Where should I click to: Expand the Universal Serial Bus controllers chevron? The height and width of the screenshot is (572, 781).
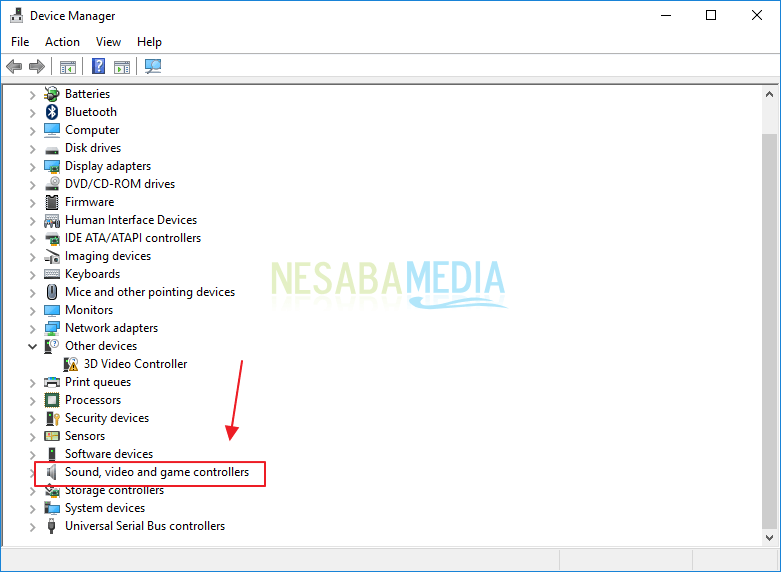[32, 527]
